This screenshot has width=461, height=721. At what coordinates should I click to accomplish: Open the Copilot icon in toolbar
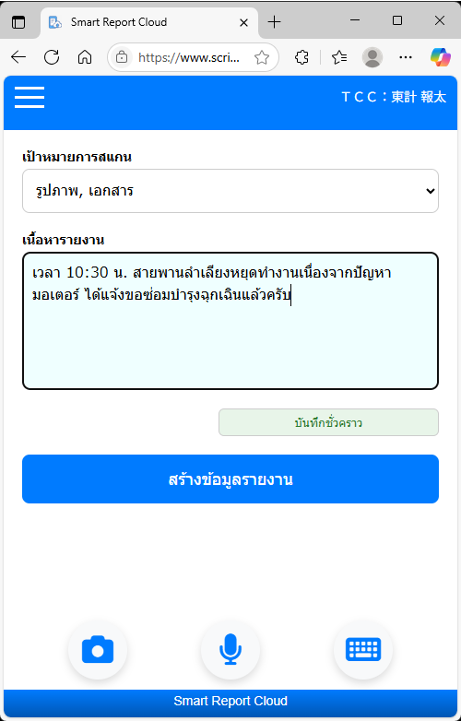440,57
